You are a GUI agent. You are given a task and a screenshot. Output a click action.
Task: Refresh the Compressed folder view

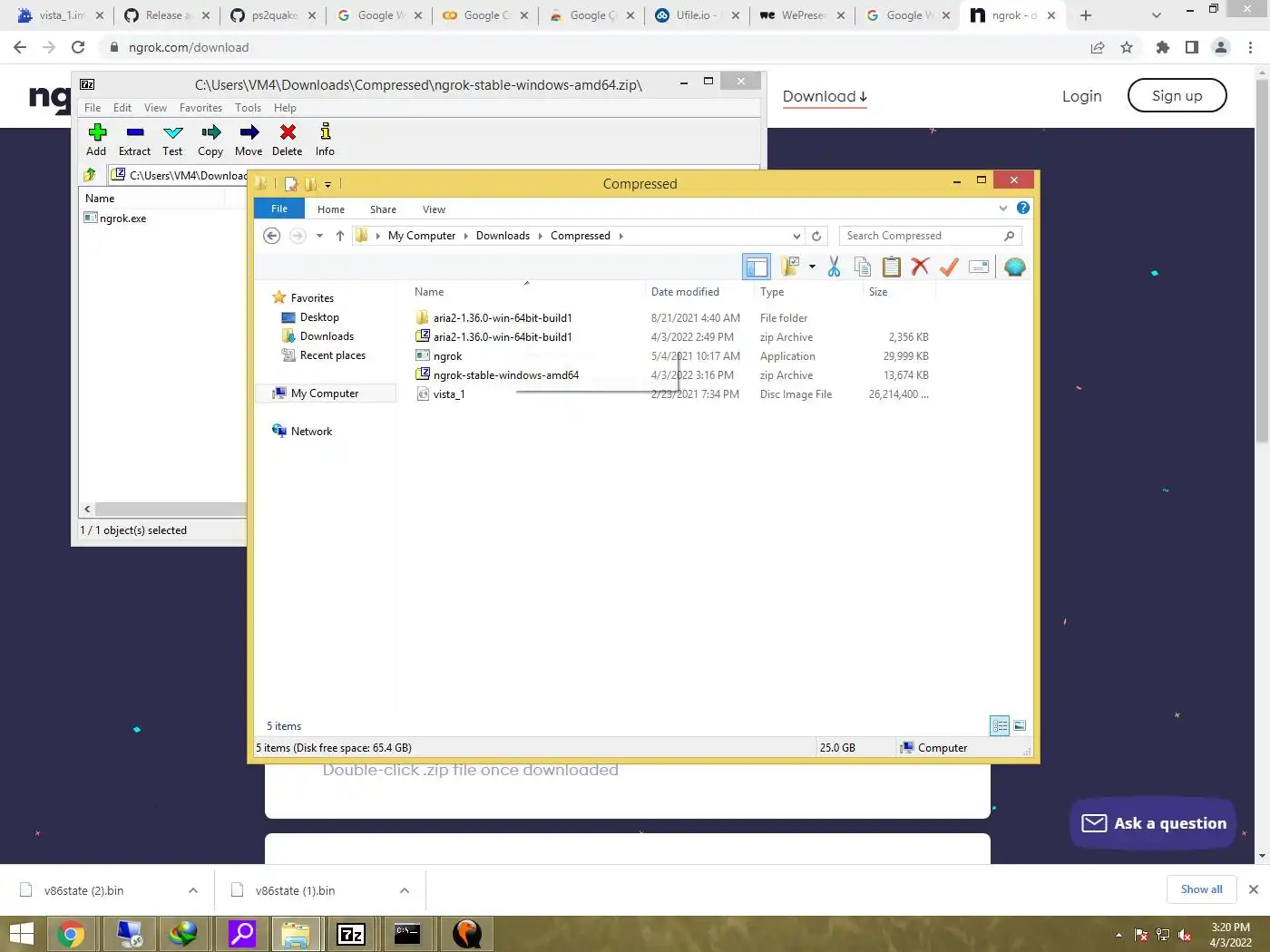pyautogui.click(x=816, y=236)
